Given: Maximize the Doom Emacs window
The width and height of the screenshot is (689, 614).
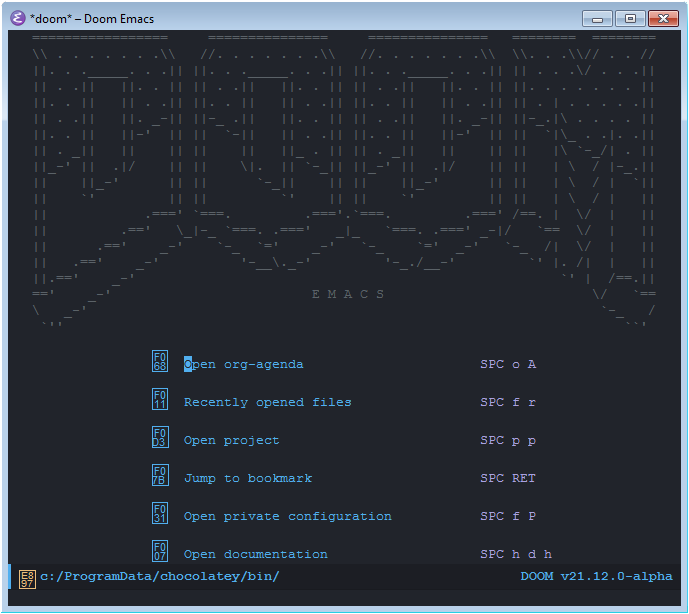Looking at the screenshot, I should coord(630,19).
